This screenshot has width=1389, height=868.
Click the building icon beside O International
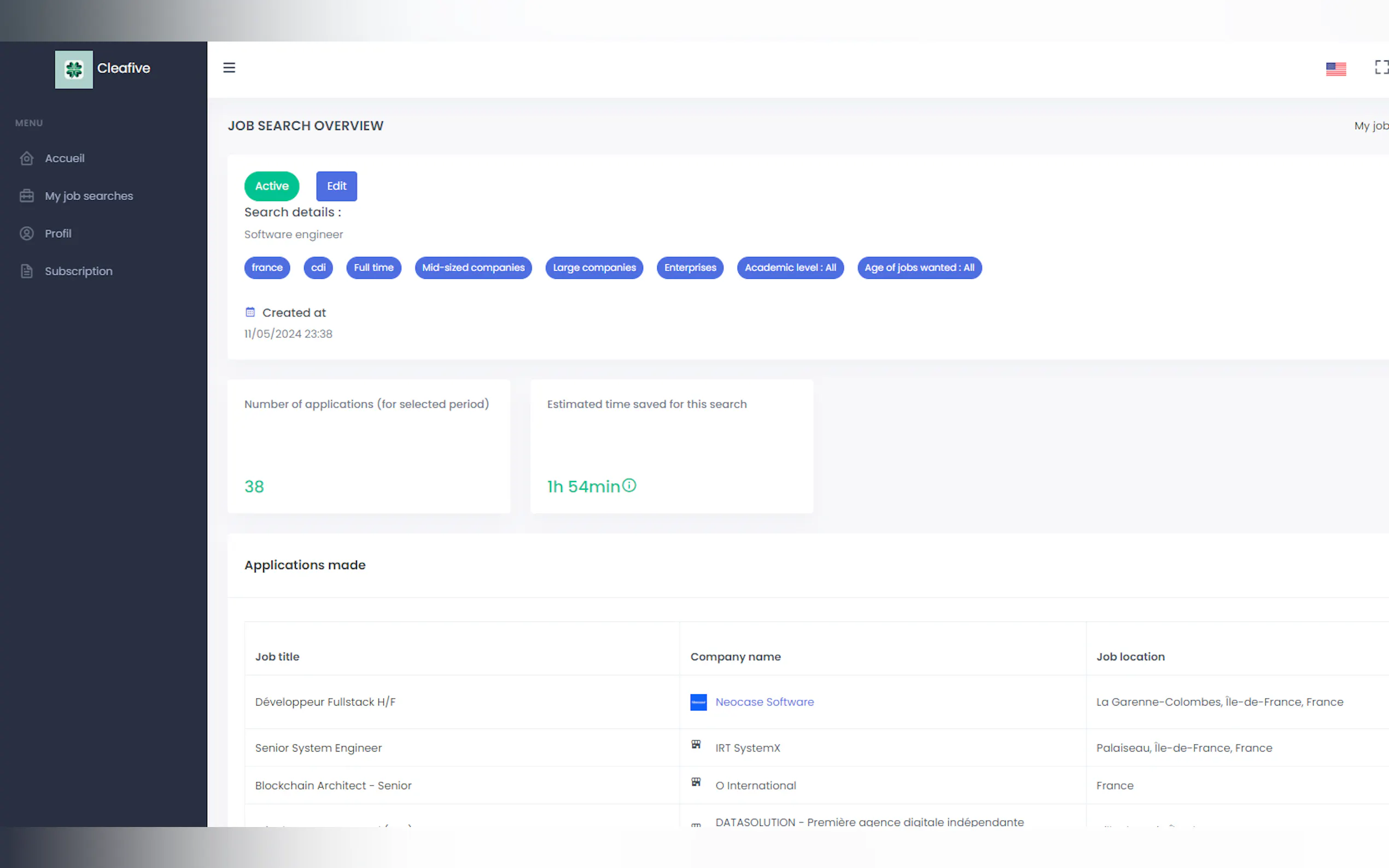[x=696, y=782]
